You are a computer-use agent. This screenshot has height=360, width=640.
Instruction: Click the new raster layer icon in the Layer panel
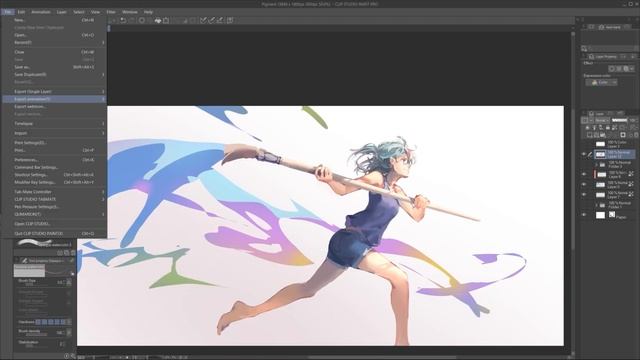589,135
